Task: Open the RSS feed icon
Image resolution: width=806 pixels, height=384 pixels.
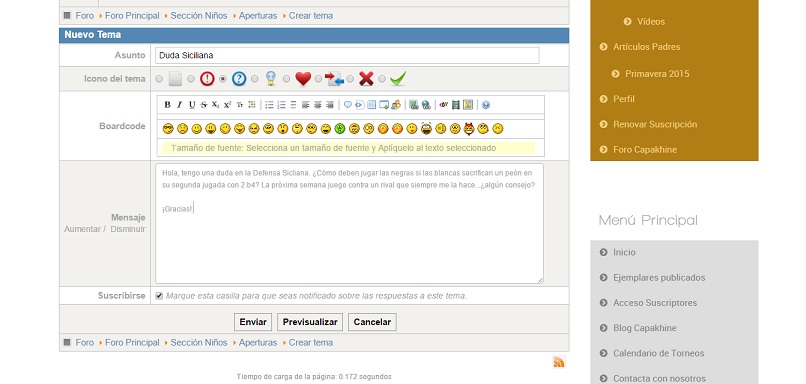Action: coord(559,362)
